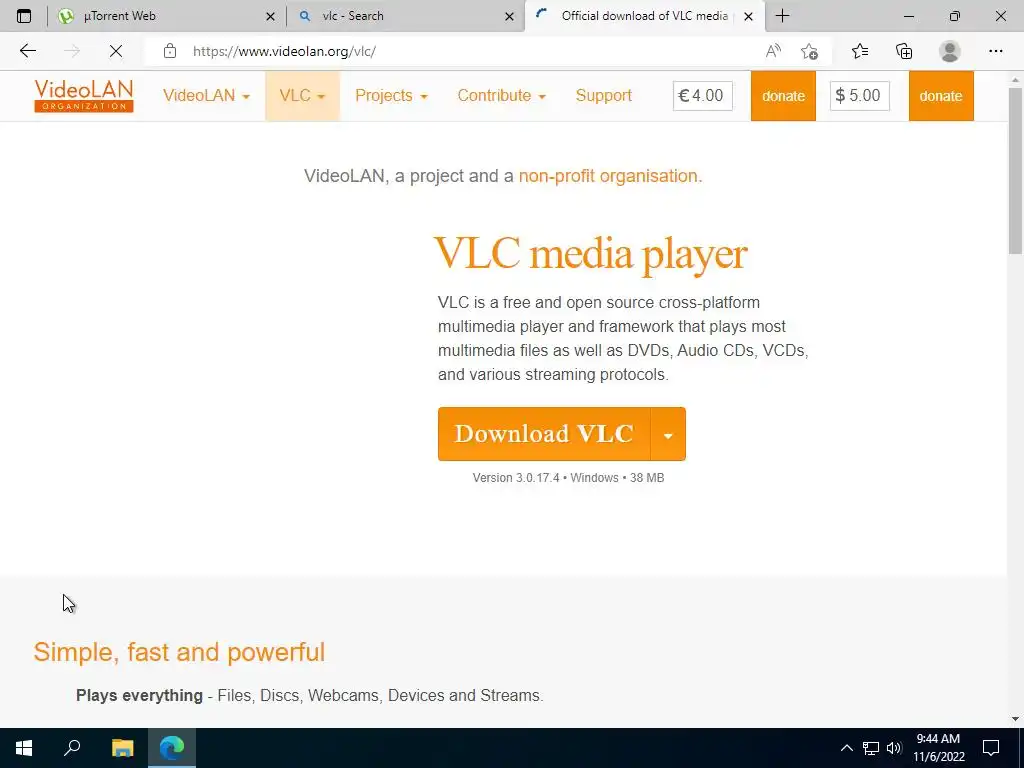The width and height of the screenshot is (1024, 768).
Task: Expand the Projects navigation dropdown
Action: pos(391,95)
